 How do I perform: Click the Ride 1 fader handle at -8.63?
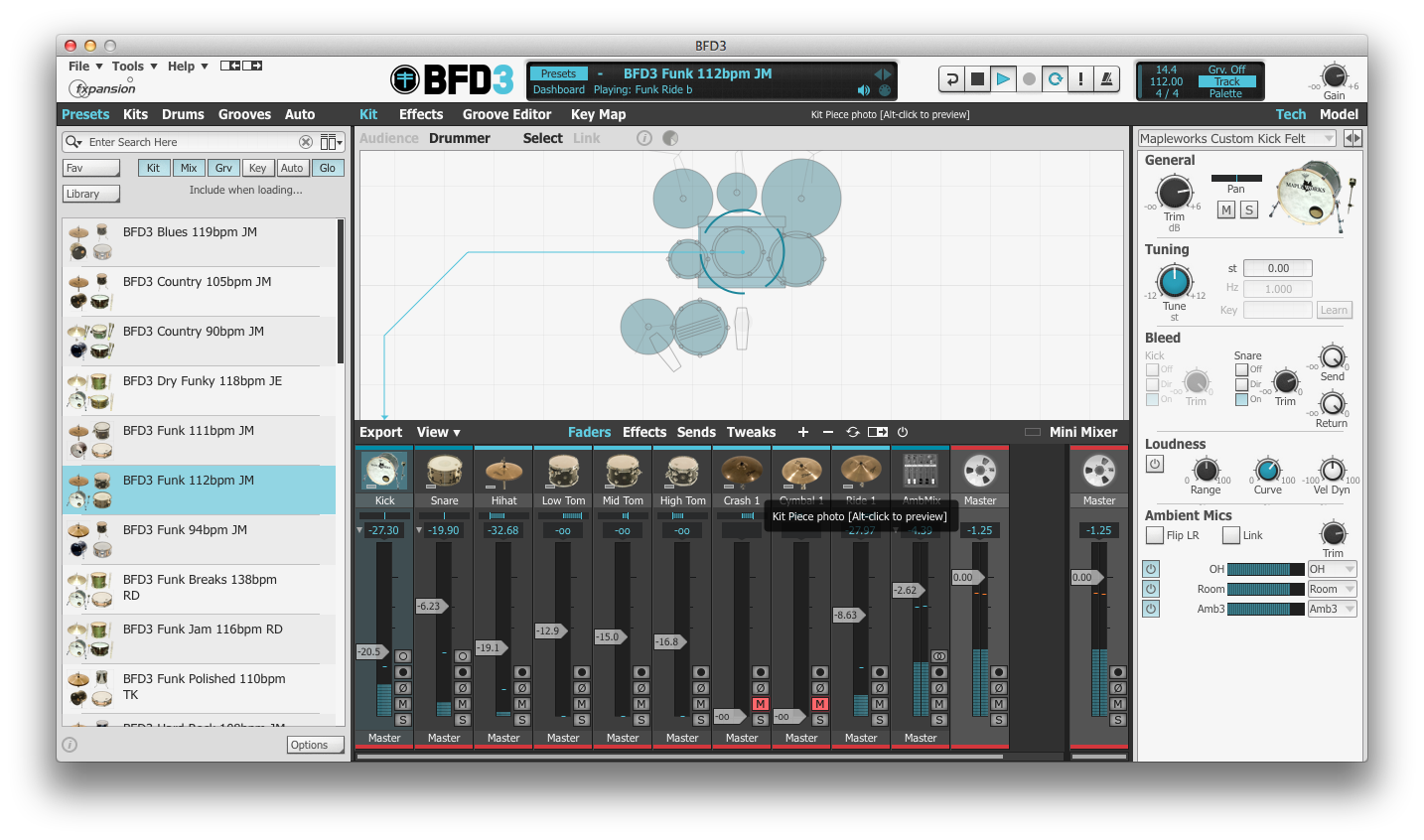coord(848,615)
